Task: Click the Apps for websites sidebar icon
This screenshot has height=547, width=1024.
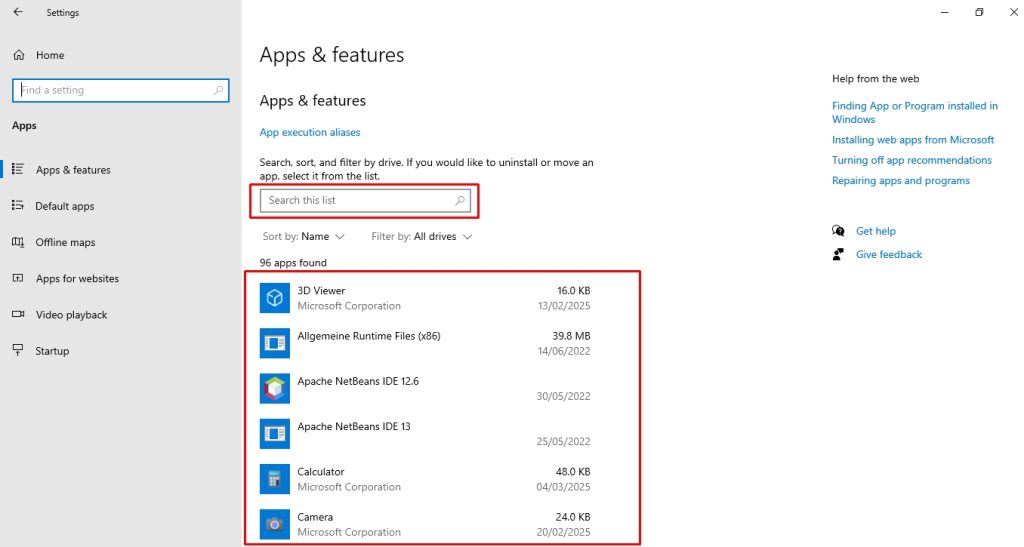Action: [x=18, y=278]
